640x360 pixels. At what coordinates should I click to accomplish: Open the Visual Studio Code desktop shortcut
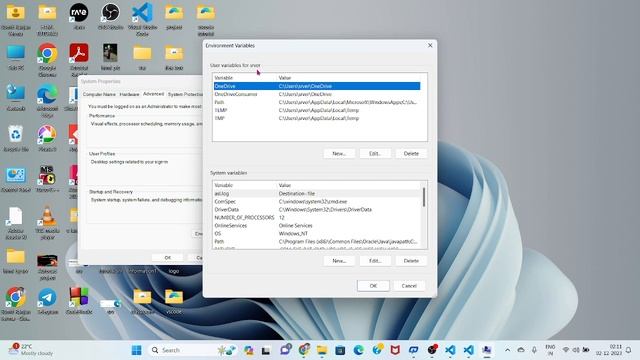tap(142, 18)
